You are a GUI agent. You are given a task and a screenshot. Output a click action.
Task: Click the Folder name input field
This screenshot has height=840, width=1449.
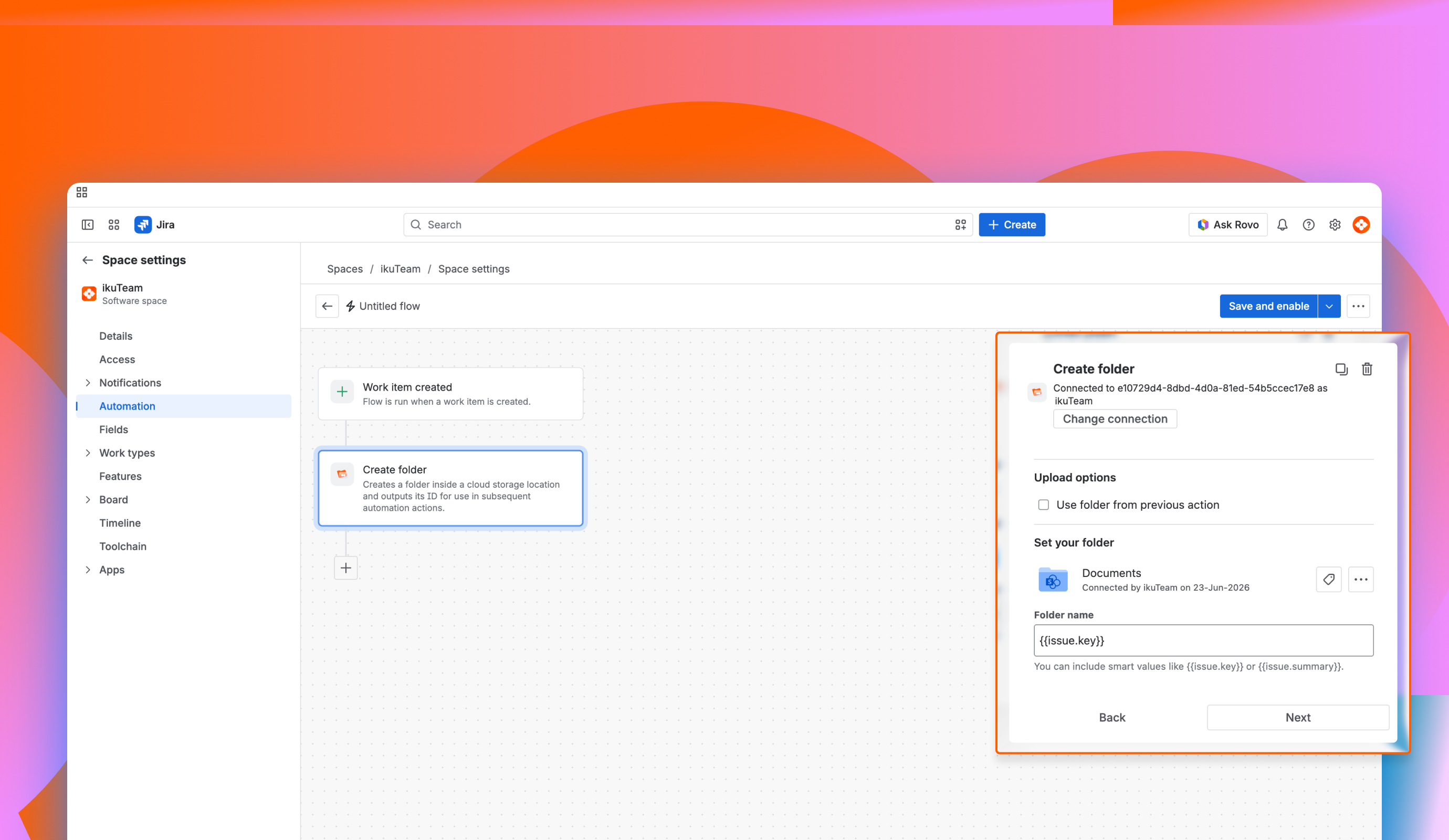point(1203,640)
